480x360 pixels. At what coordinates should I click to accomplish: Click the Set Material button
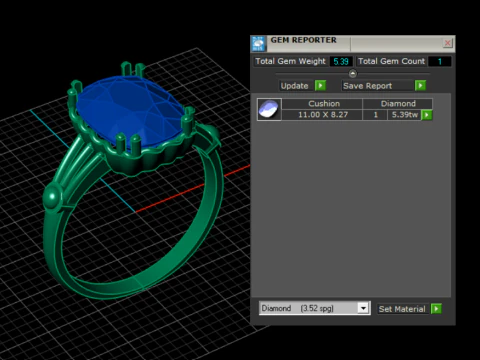coord(402,309)
